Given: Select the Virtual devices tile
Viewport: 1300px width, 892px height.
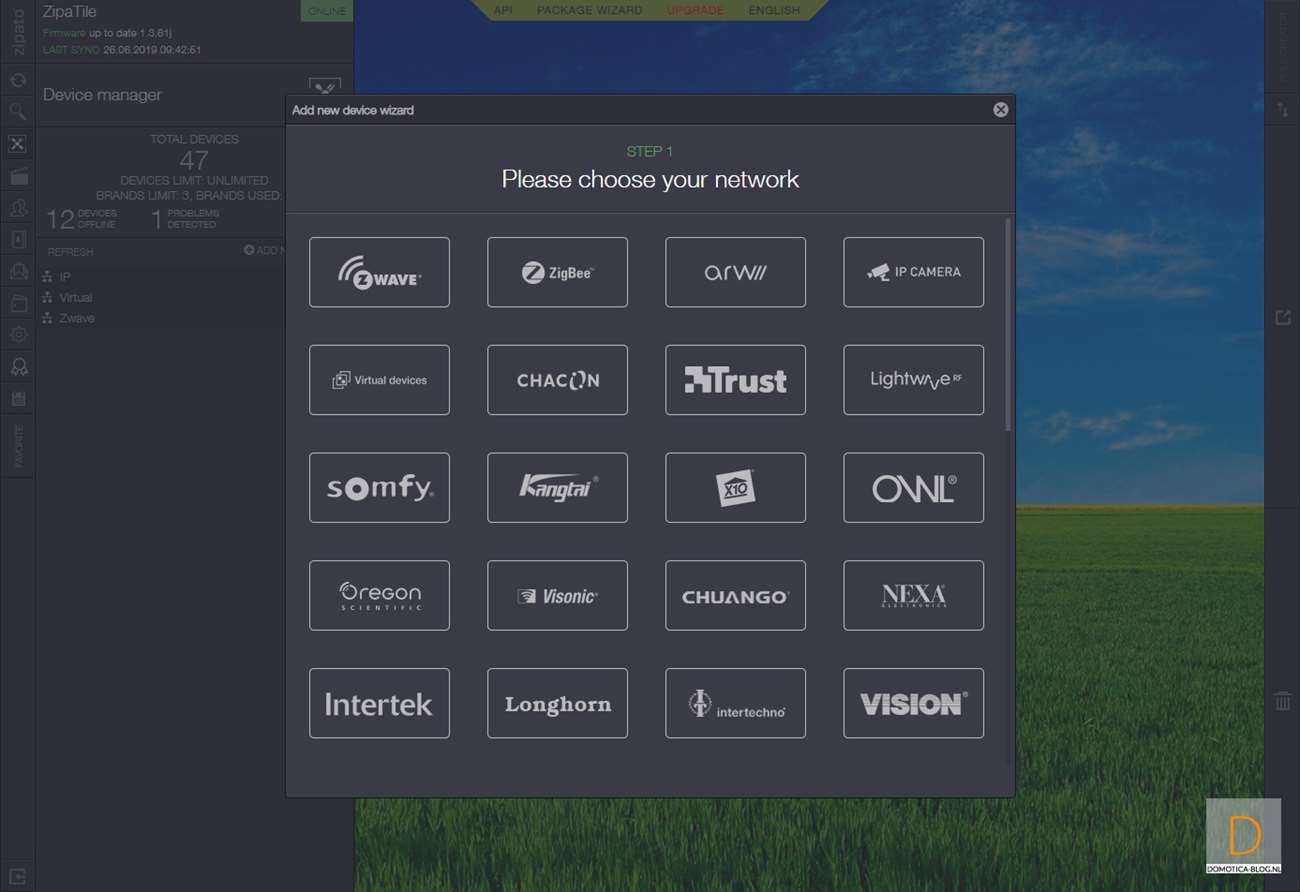Looking at the screenshot, I should (379, 380).
